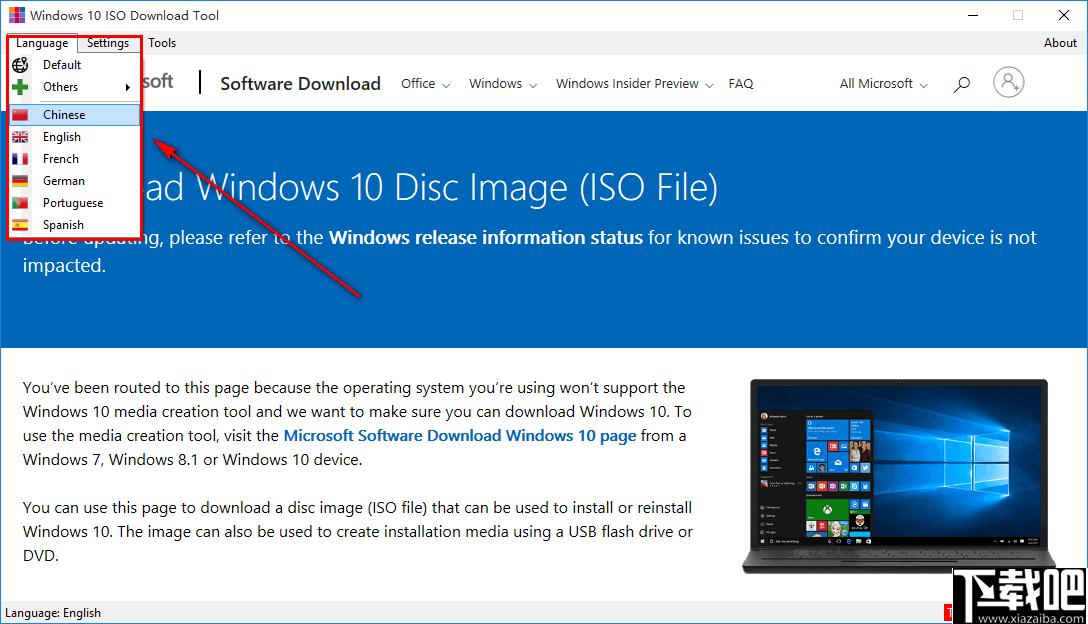Open Windows release information status link
This screenshot has width=1088, height=624.
tap(486, 237)
